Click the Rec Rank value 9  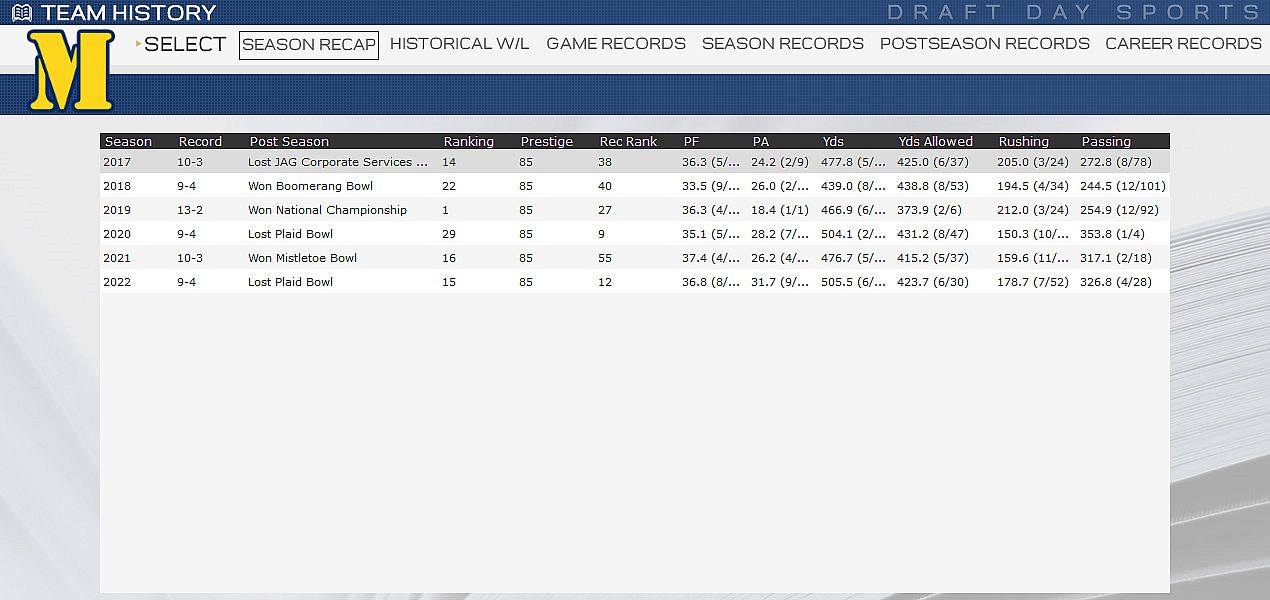(602, 234)
